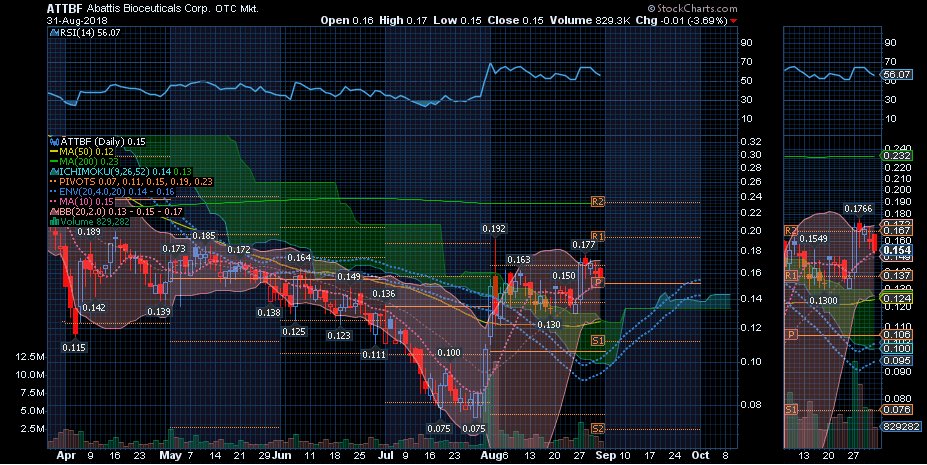Click the 0.154 last price tag
This screenshot has width=927, height=465.
896,251
